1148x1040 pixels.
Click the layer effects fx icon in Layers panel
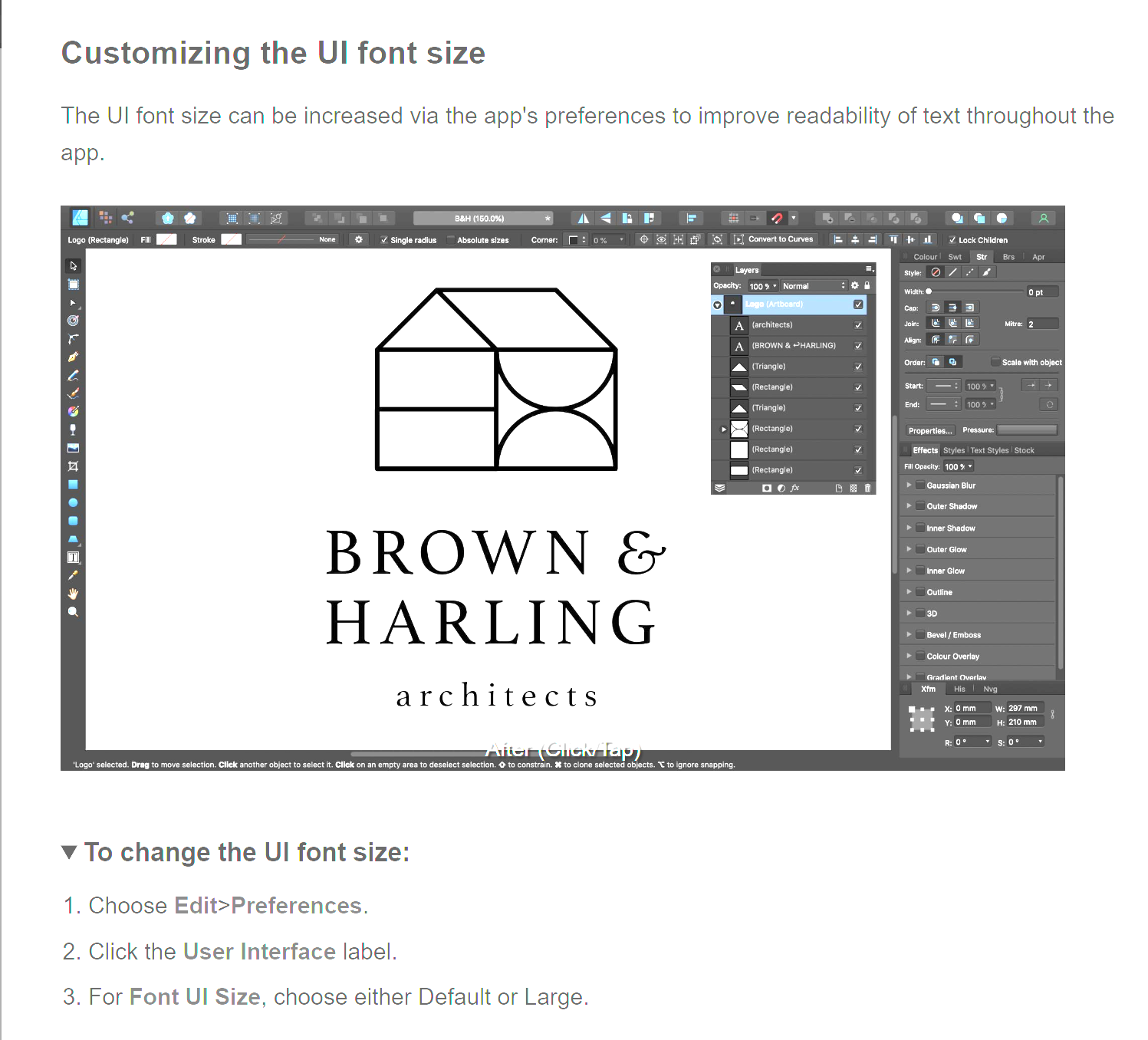(795, 487)
